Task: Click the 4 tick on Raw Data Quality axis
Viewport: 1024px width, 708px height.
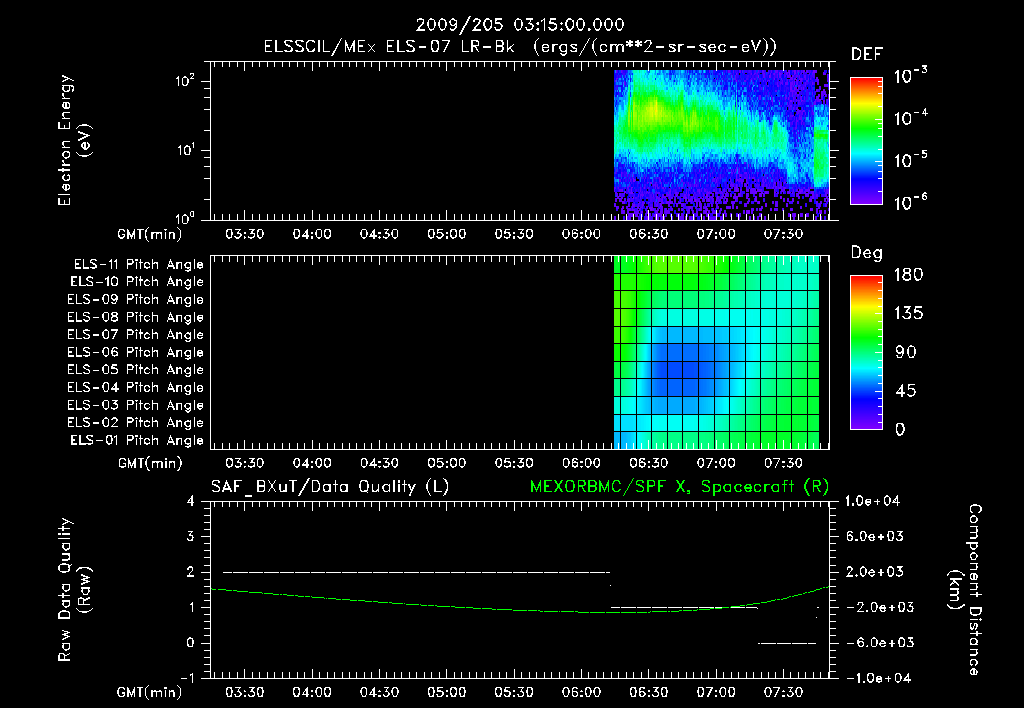Action: pyautogui.click(x=190, y=501)
